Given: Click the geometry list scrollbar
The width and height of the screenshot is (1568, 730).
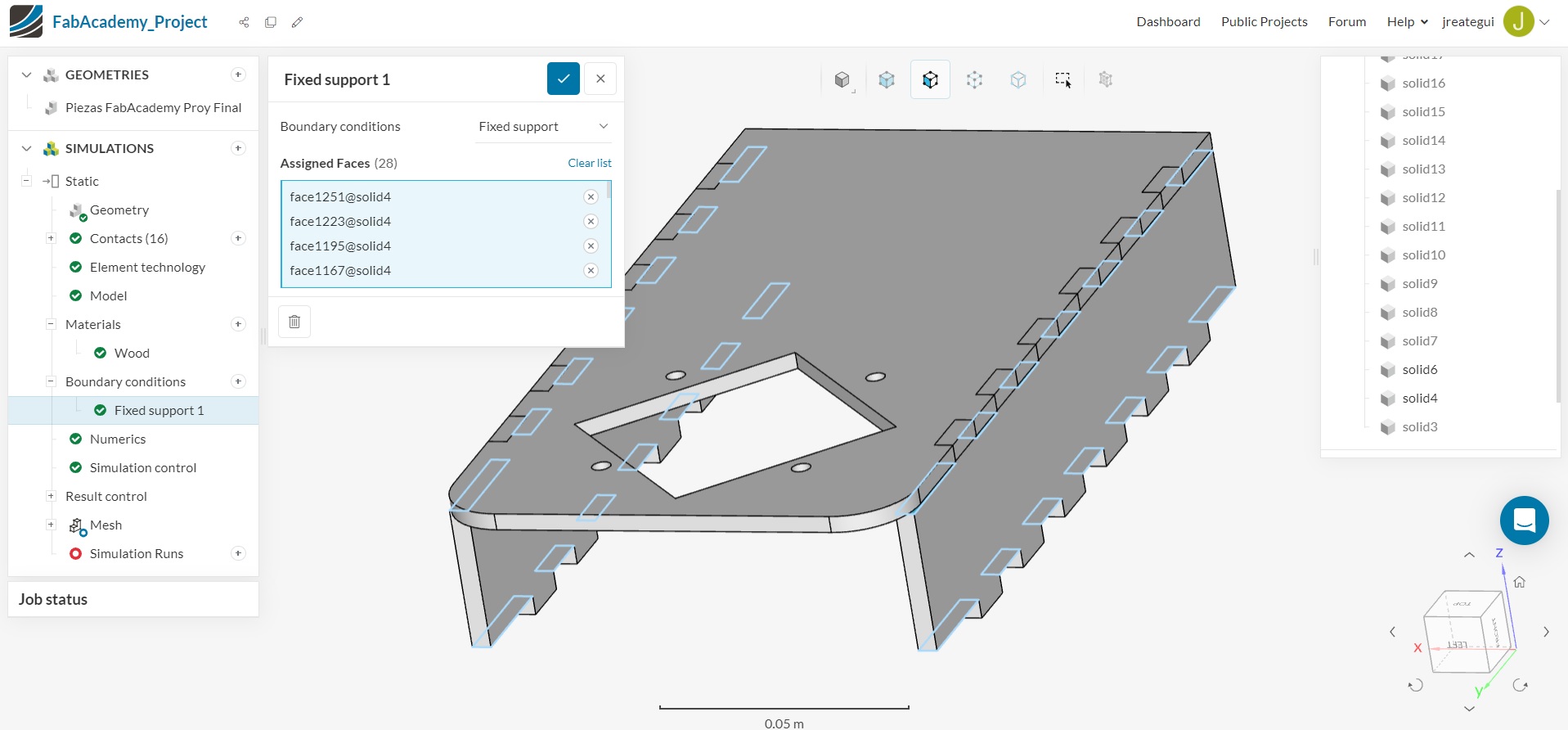Looking at the screenshot, I should click(1557, 295).
